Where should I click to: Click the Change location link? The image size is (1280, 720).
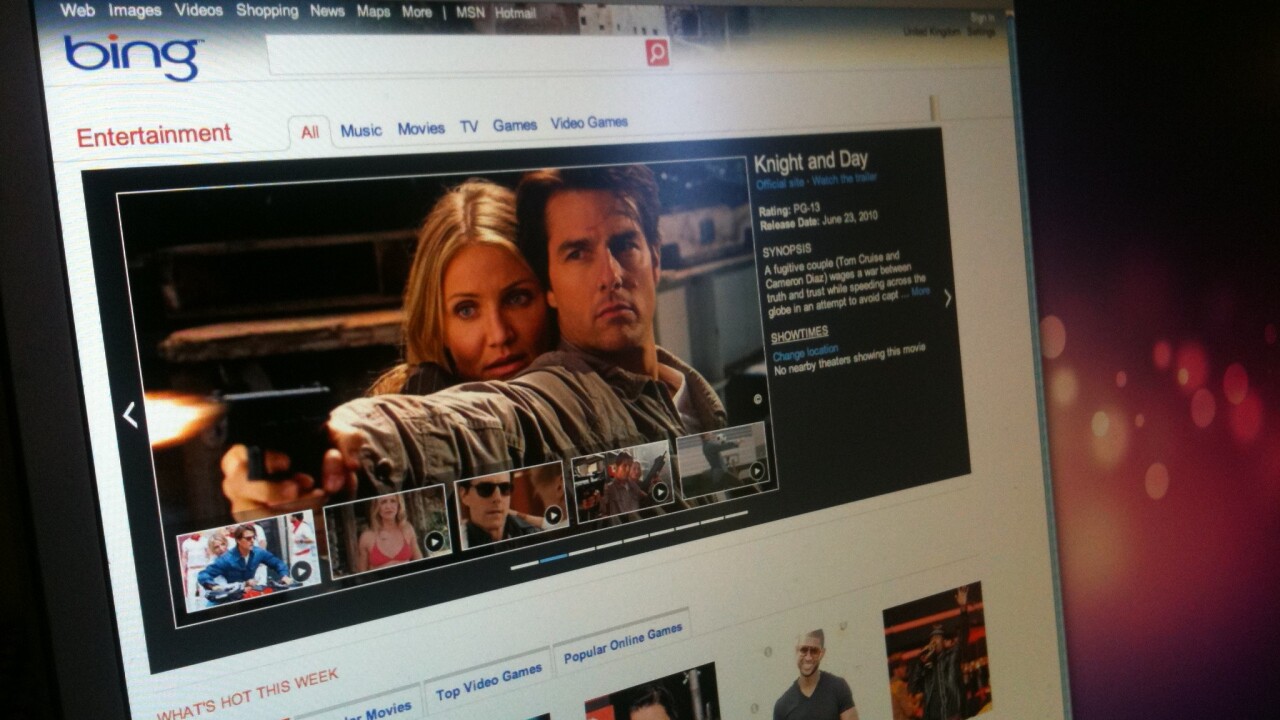[x=805, y=352]
